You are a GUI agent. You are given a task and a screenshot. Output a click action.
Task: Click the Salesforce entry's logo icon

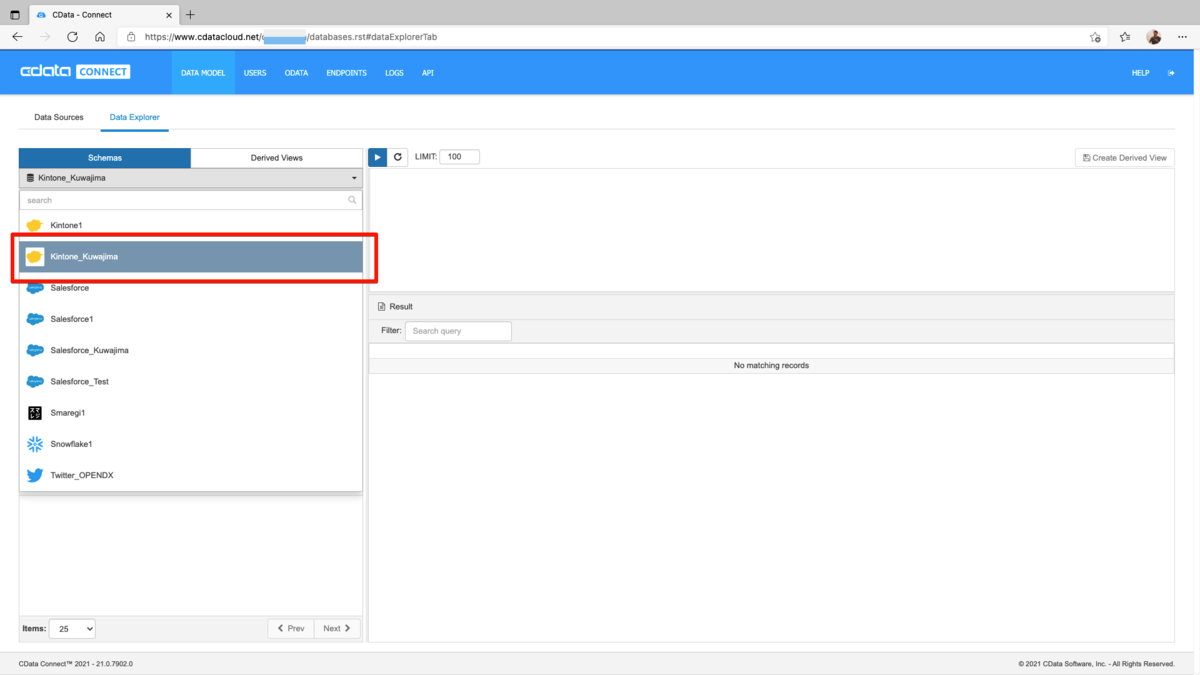(x=35, y=288)
